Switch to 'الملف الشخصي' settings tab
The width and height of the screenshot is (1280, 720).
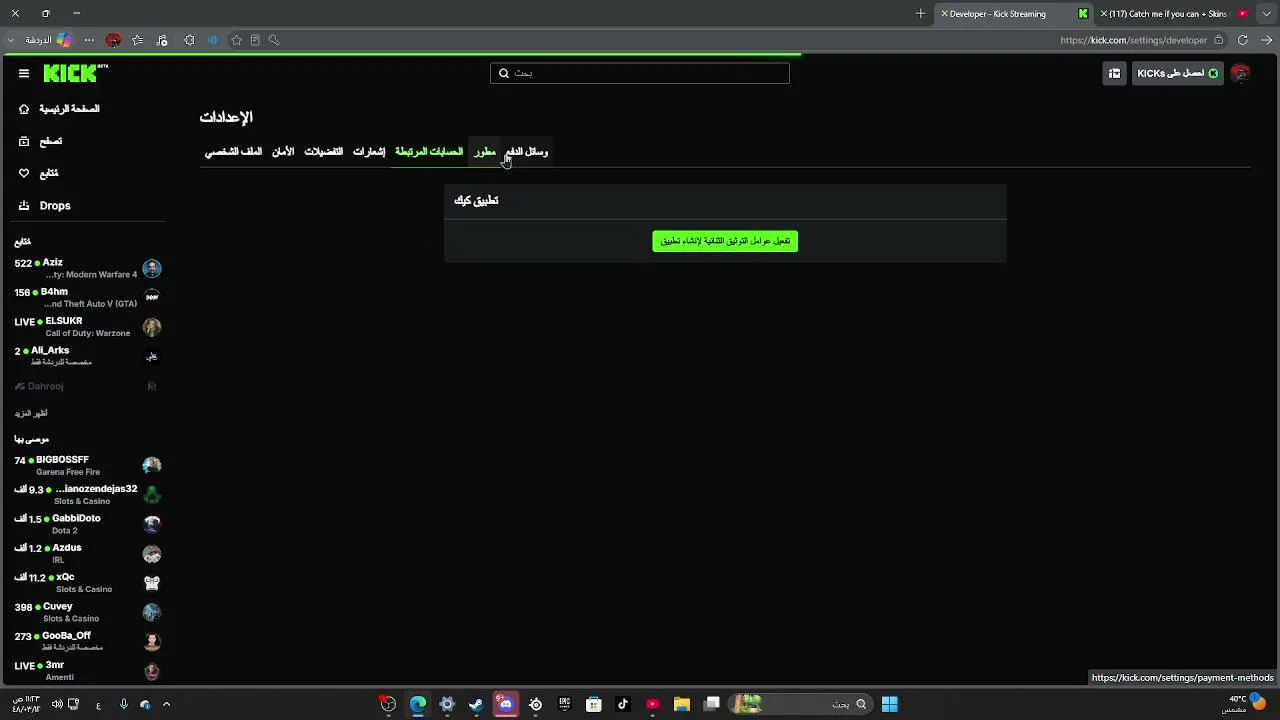pos(233,152)
